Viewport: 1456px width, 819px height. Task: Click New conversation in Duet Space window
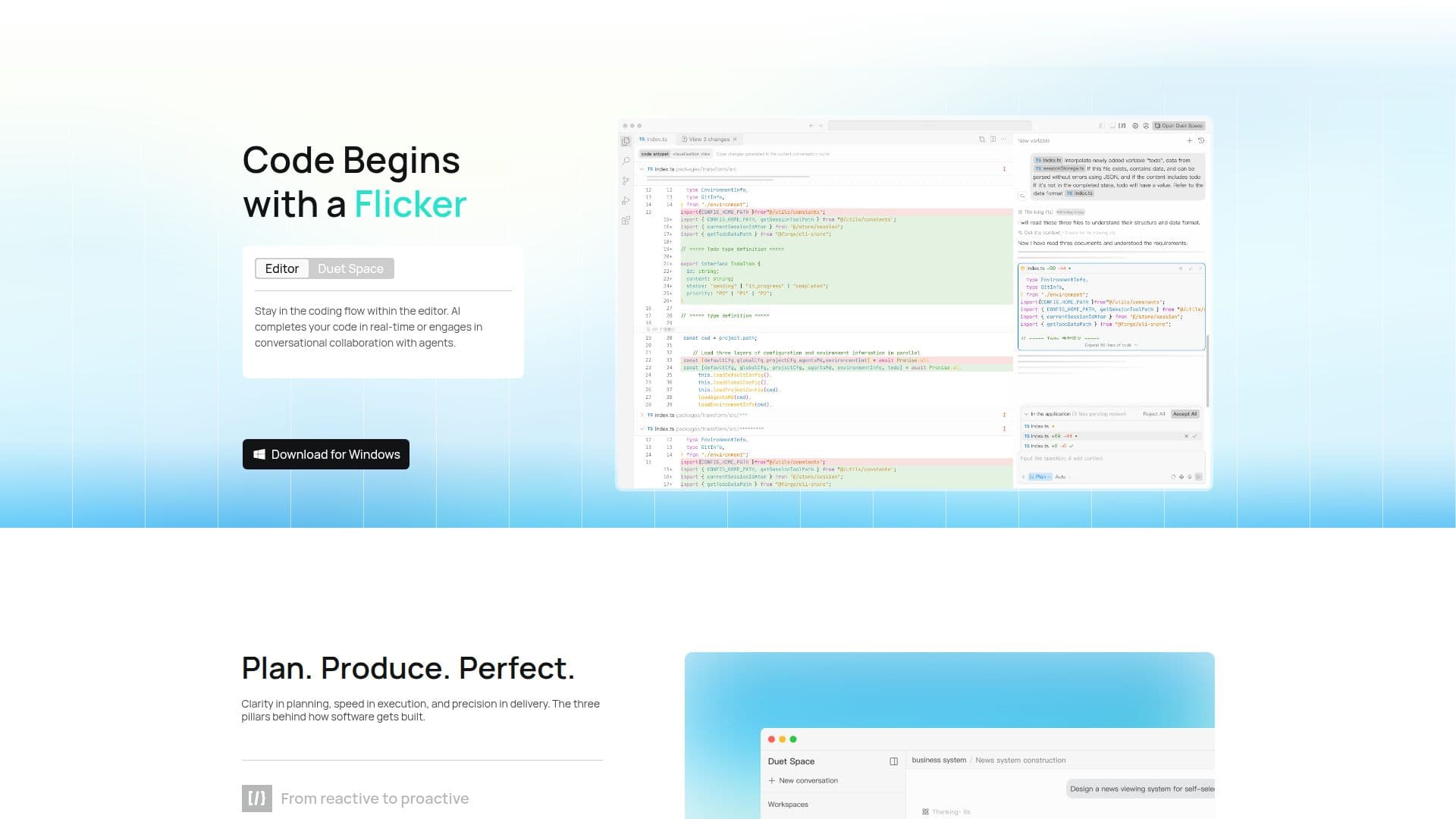pos(803,780)
